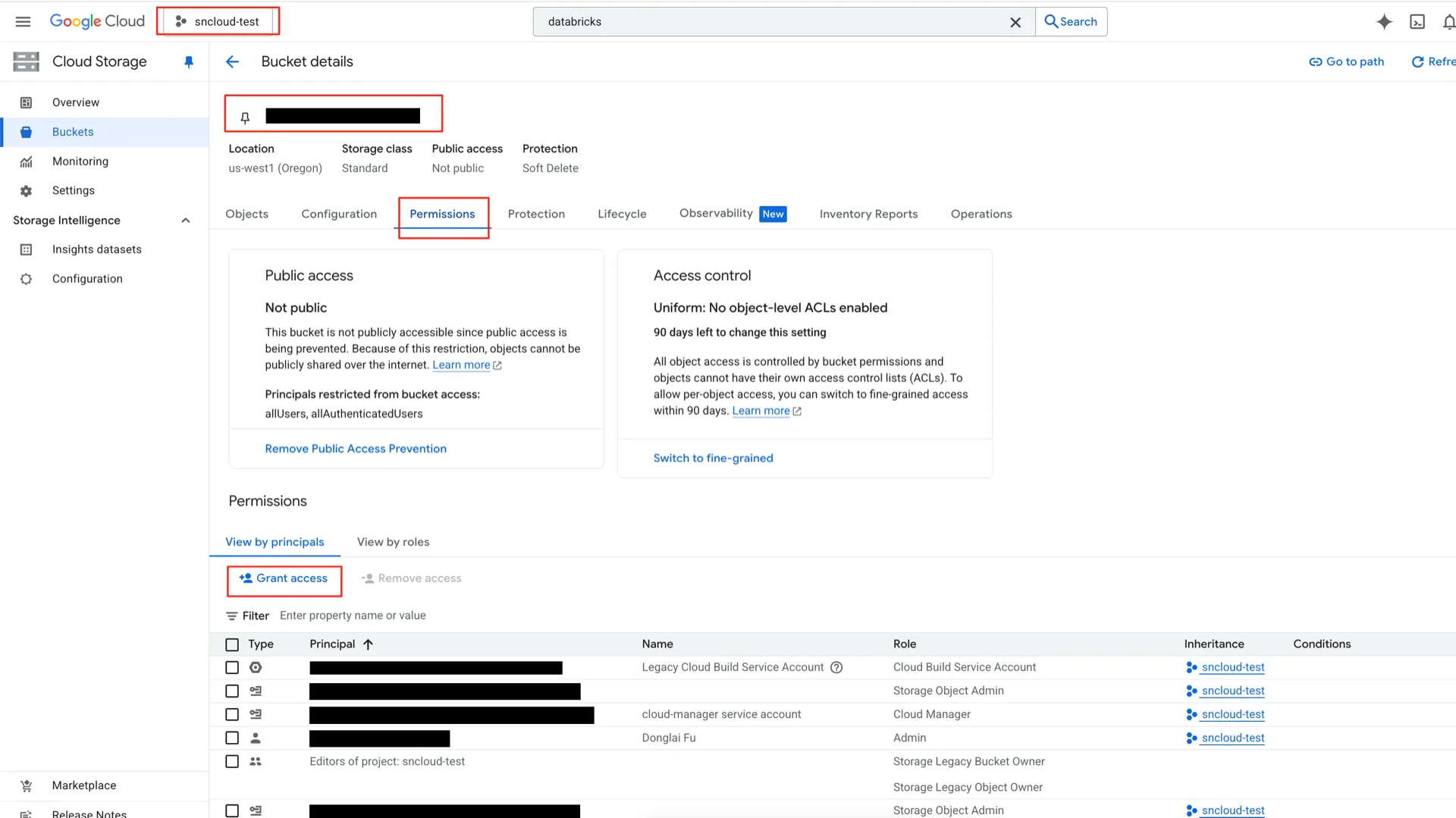Click the Remove access button

[412, 578]
